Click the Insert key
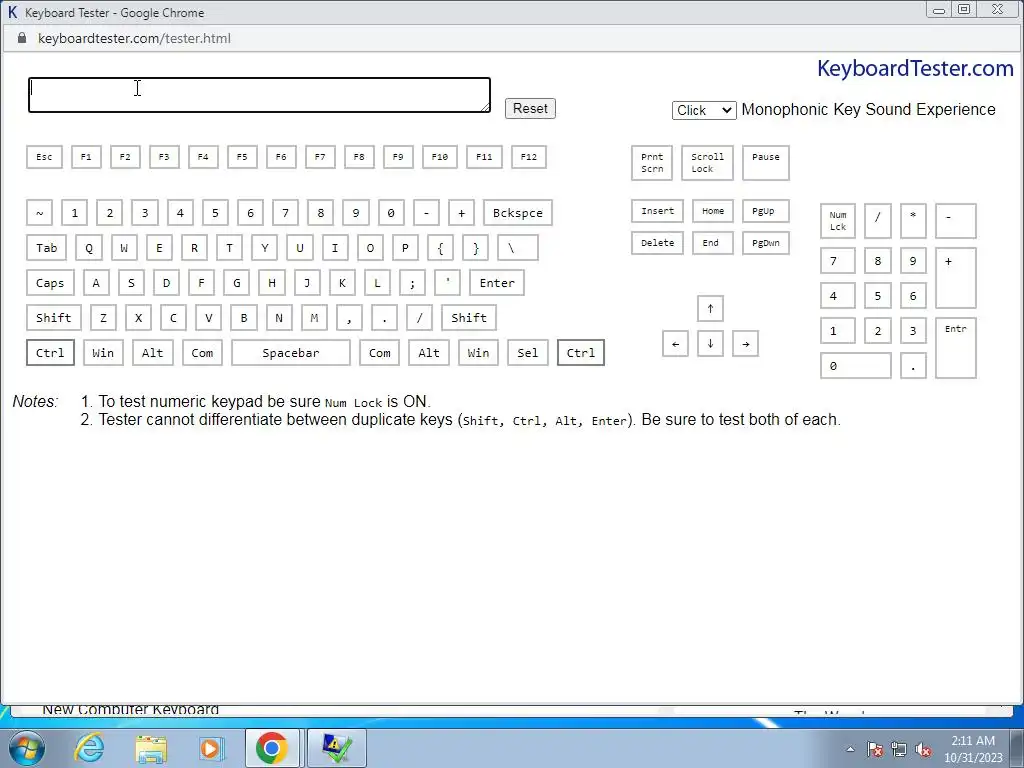The image size is (1024, 768). tap(658, 211)
